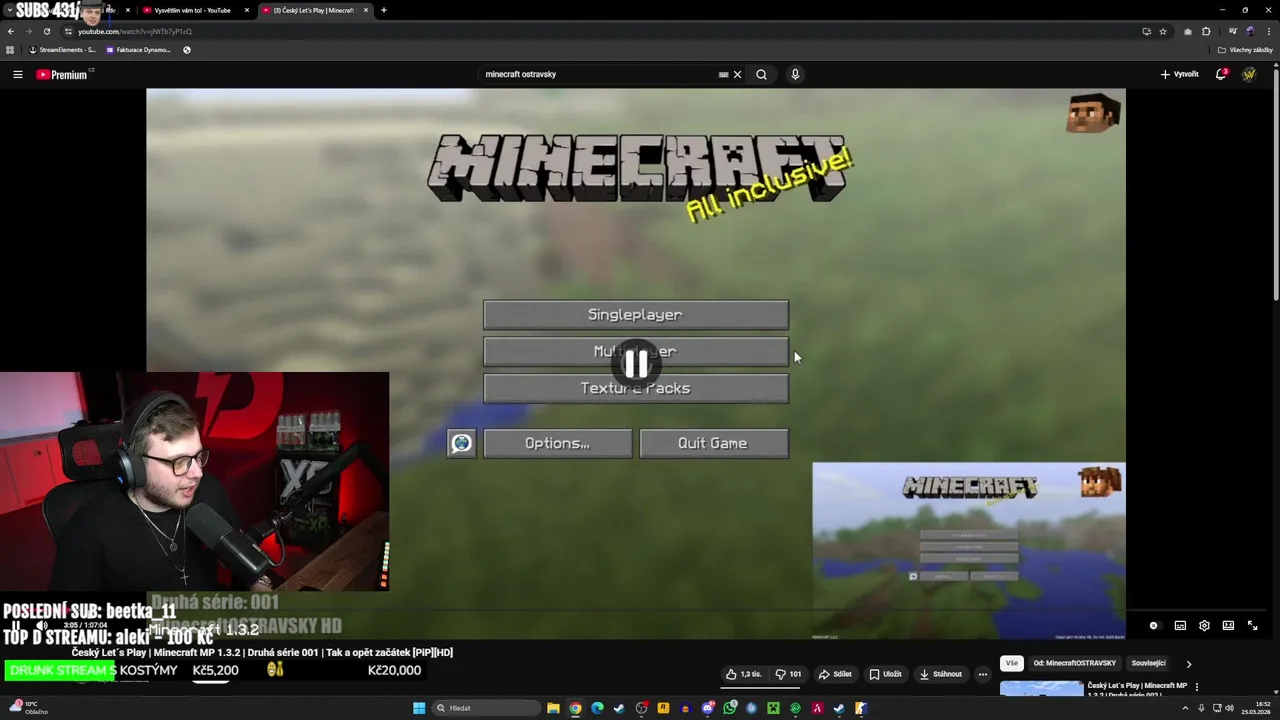Screen dimensions: 1280x720
Task: Clear the 'minecraft ostravsky' search text
Action: [737, 74]
